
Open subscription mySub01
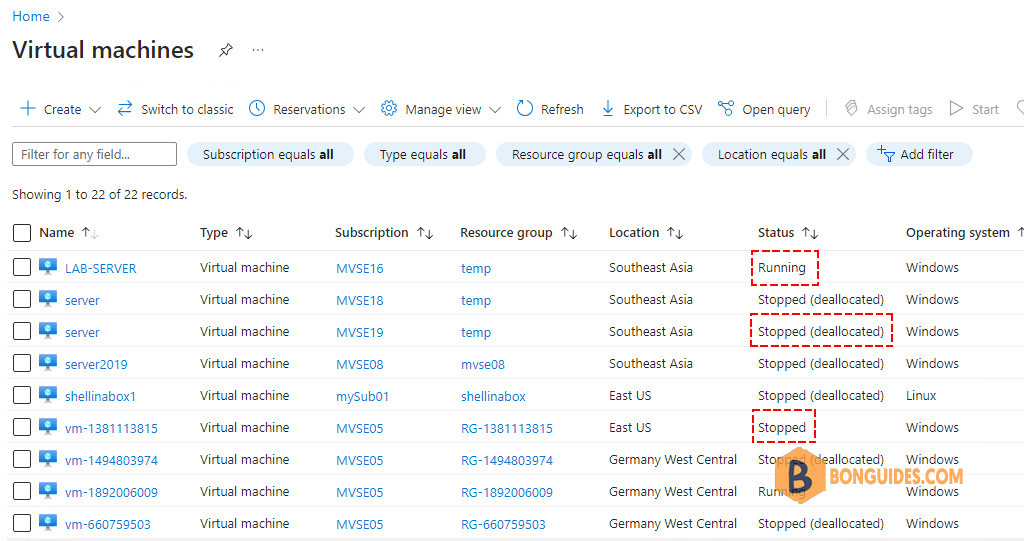point(362,397)
